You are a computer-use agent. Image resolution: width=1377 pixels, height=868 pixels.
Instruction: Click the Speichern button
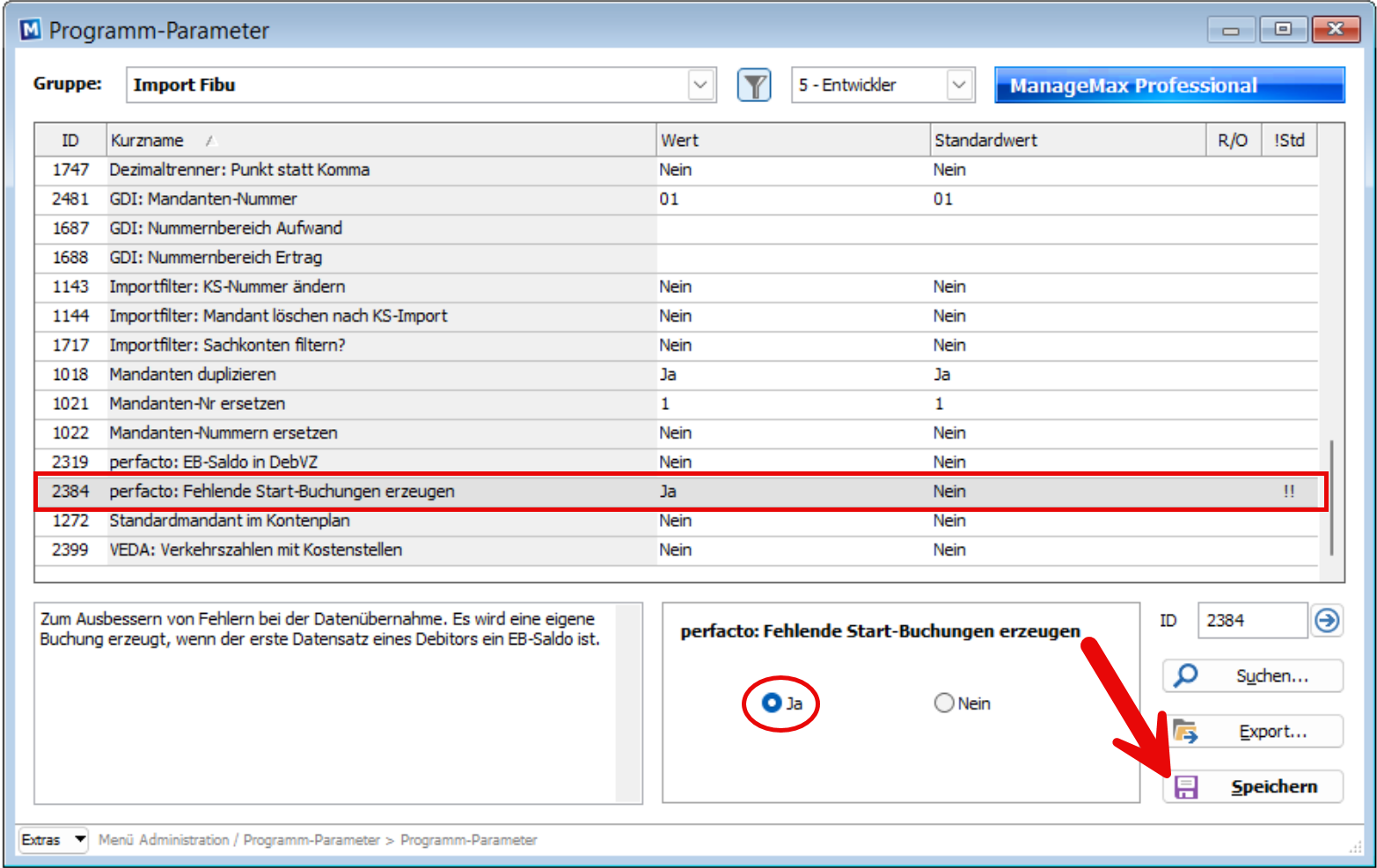coord(1253,786)
